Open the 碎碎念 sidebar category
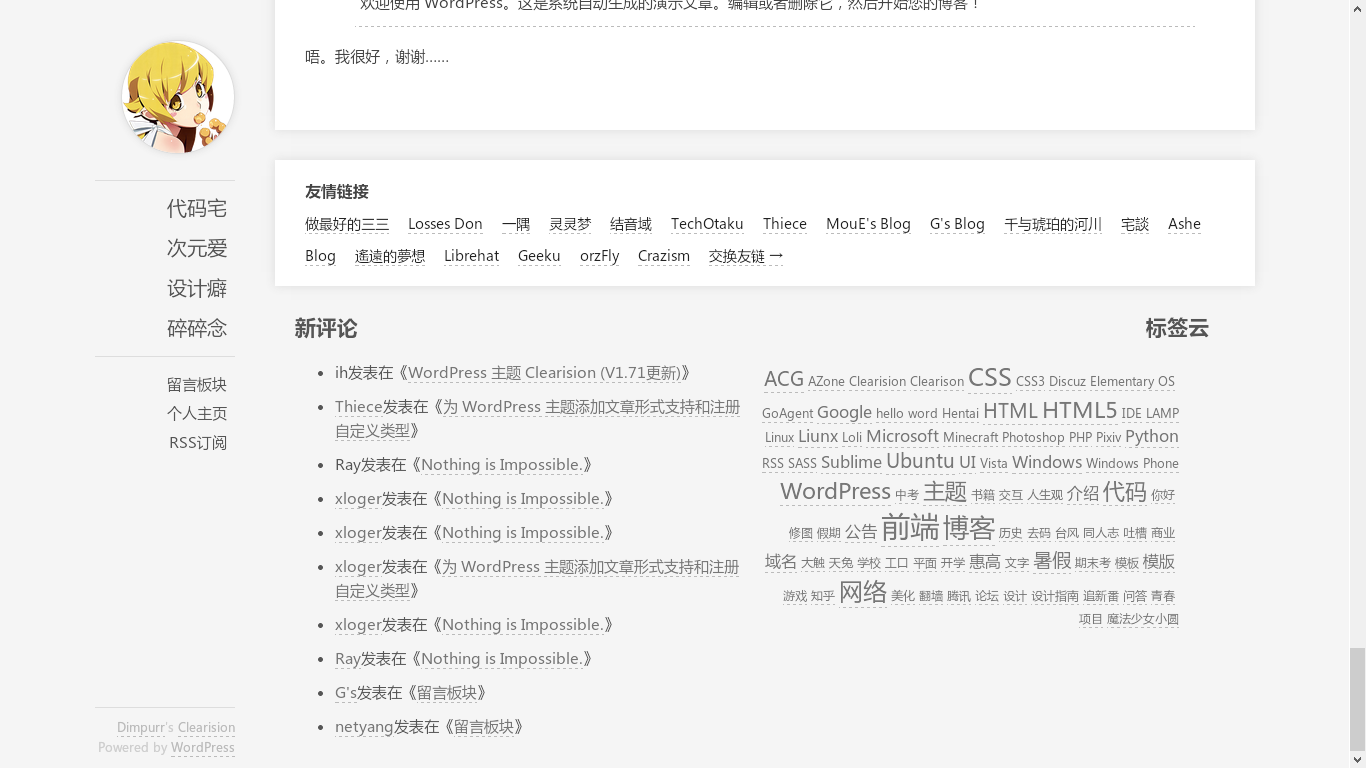 coord(196,328)
